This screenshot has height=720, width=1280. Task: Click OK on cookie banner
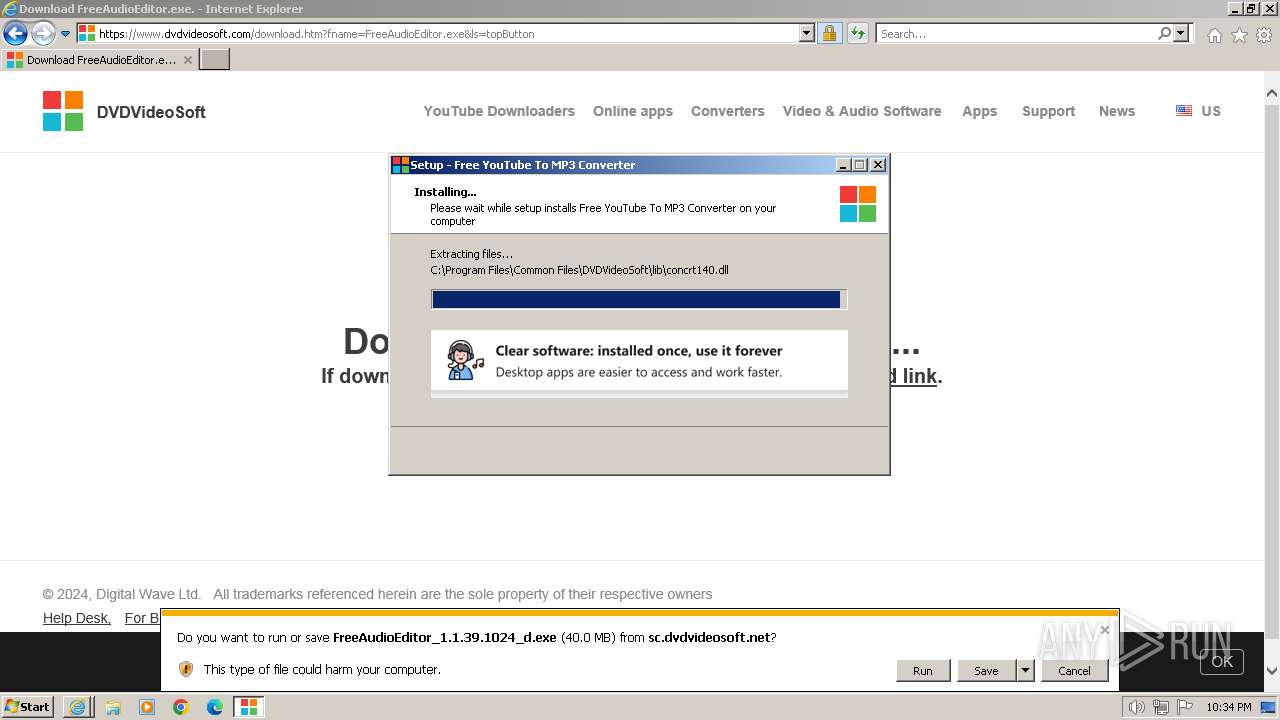tap(1222, 661)
